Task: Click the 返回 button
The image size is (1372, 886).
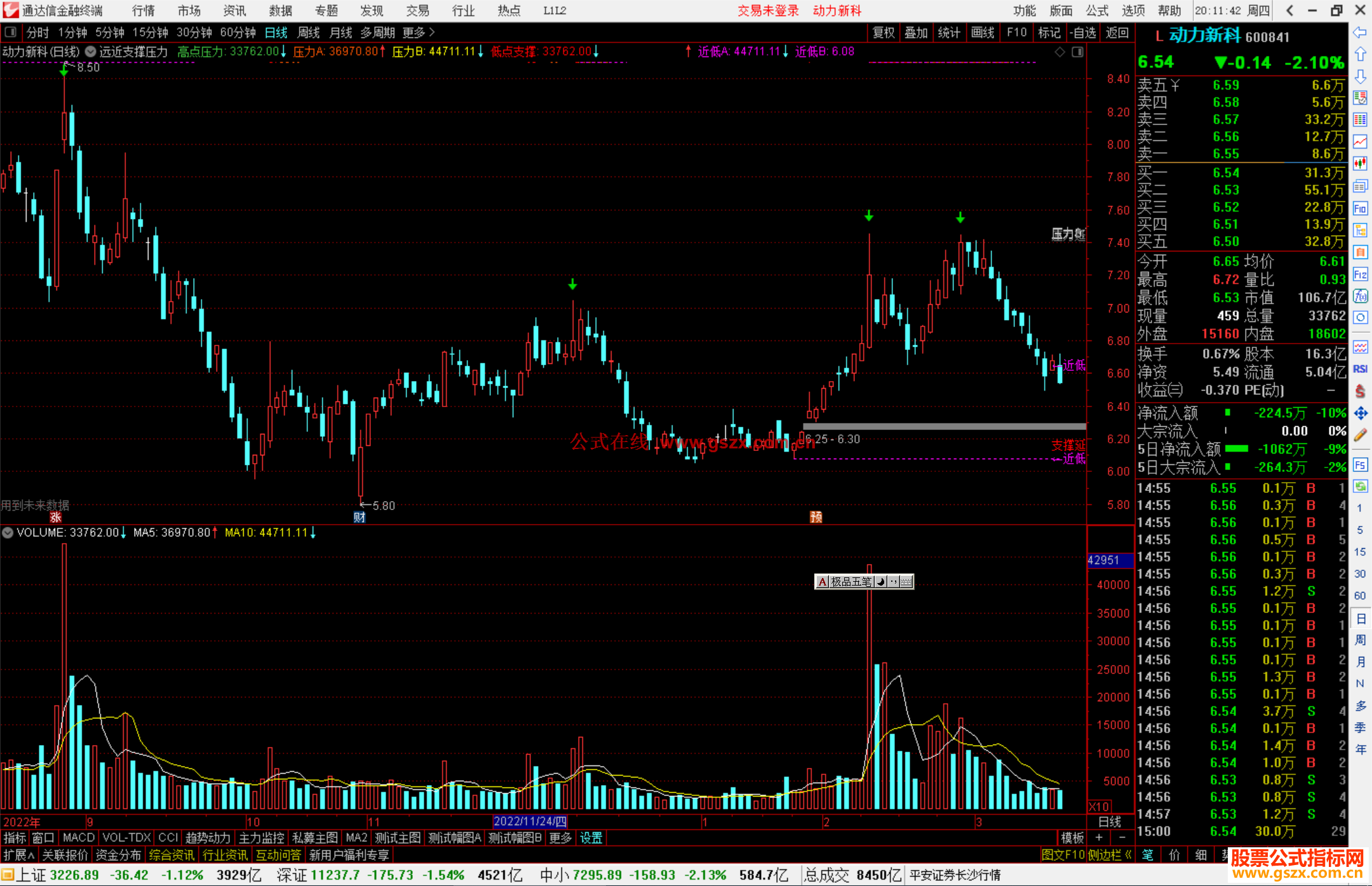Action: 1117,32
